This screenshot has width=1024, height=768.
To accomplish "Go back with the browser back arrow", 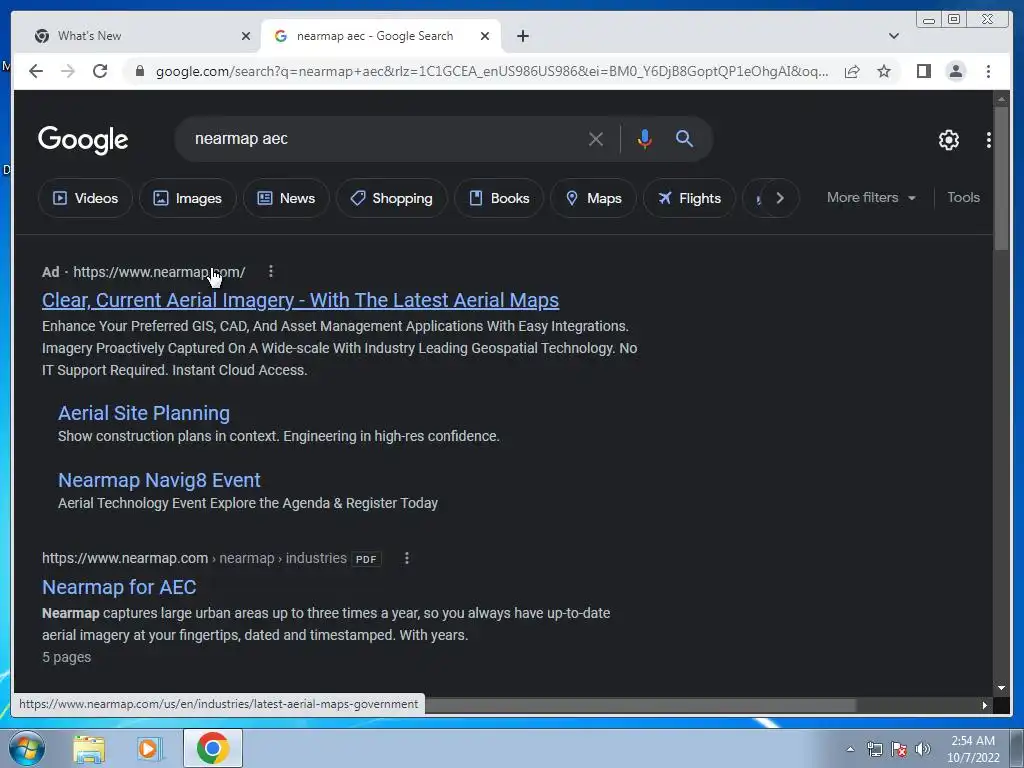I will tap(36, 71).
